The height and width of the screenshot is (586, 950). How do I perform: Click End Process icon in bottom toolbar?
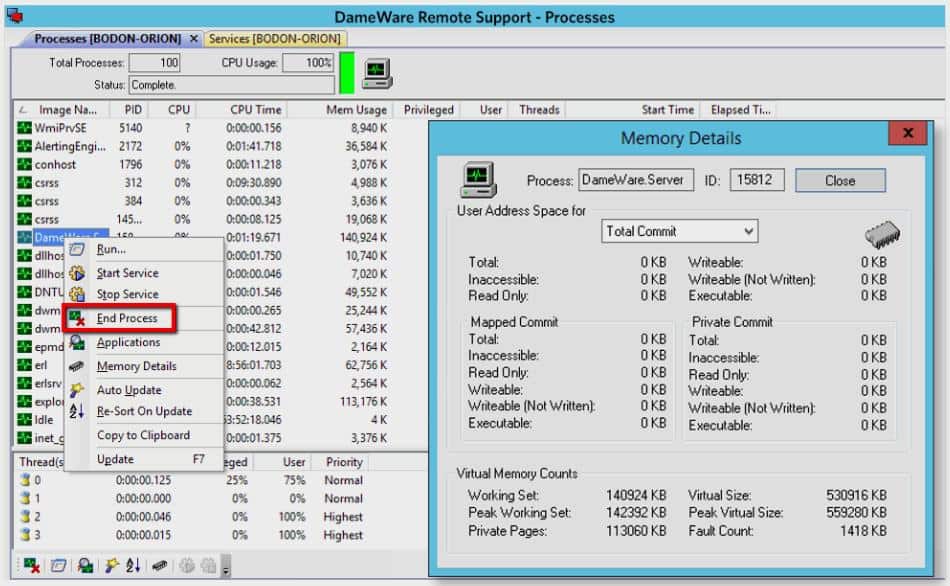click(32, 566)
